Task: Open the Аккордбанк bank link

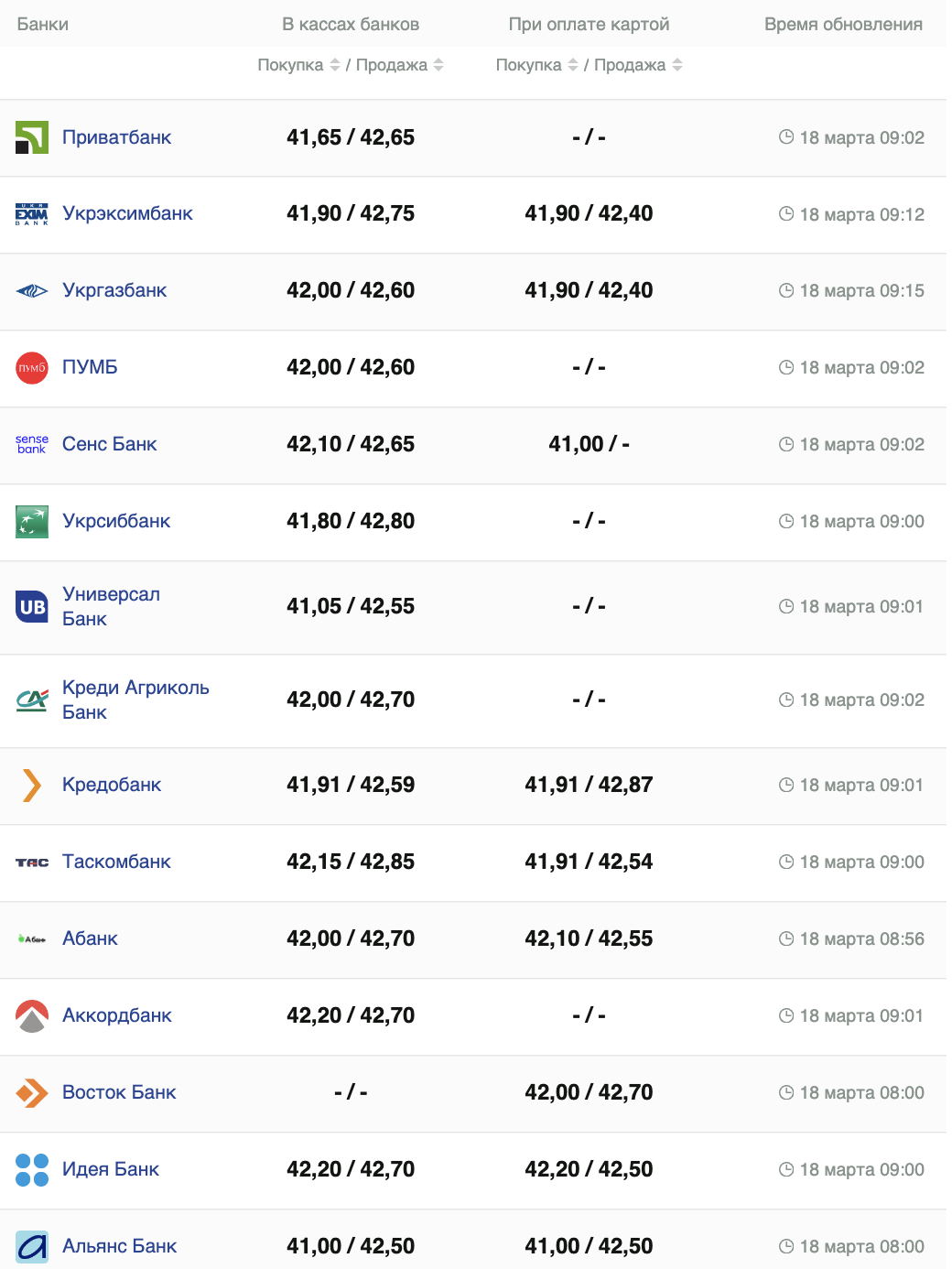Action: point(117,1015)
